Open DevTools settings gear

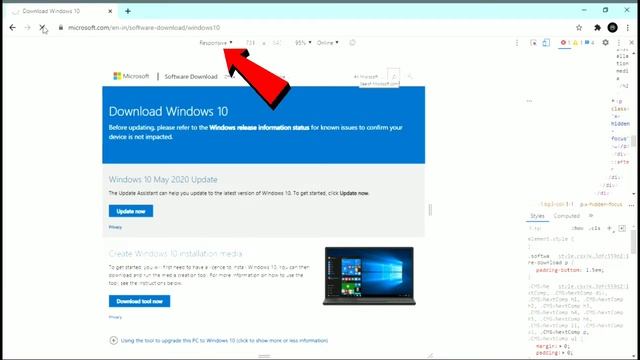coord(605,42)
